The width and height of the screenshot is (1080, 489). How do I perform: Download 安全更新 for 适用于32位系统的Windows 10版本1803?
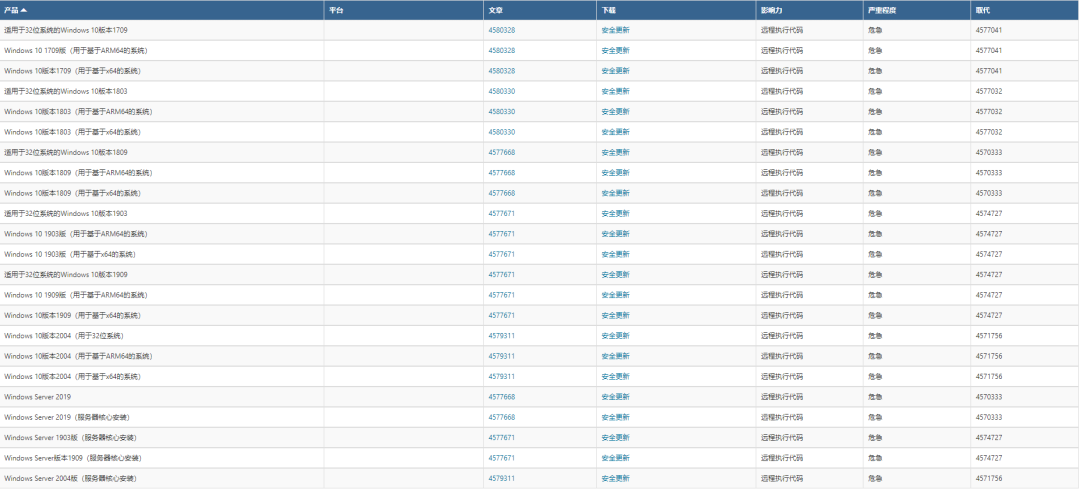click(615, 91)
